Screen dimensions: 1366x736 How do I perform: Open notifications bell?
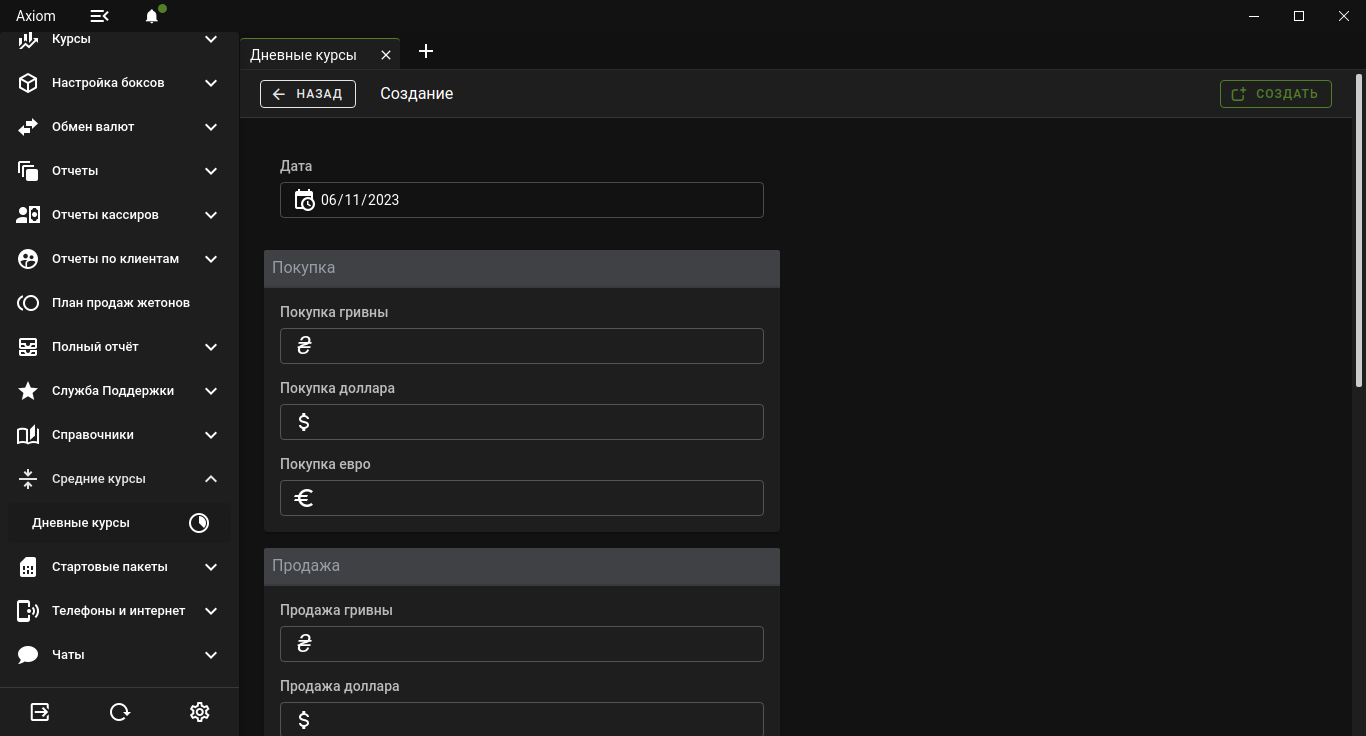(x=152, y=16)
